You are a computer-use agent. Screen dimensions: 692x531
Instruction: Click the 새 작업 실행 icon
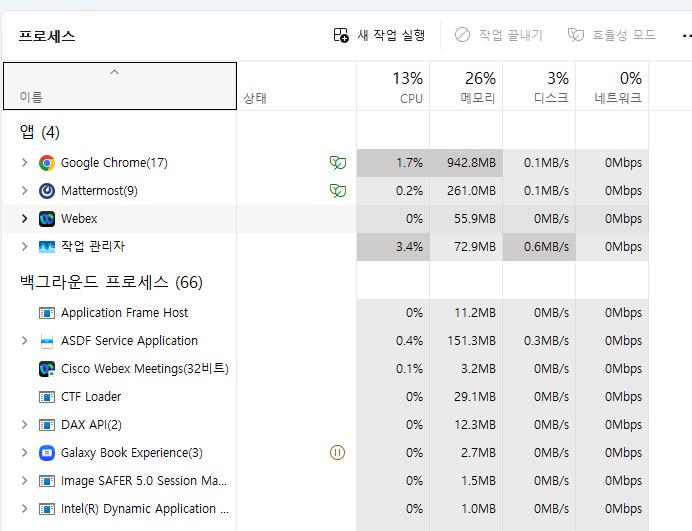(341, 35)
